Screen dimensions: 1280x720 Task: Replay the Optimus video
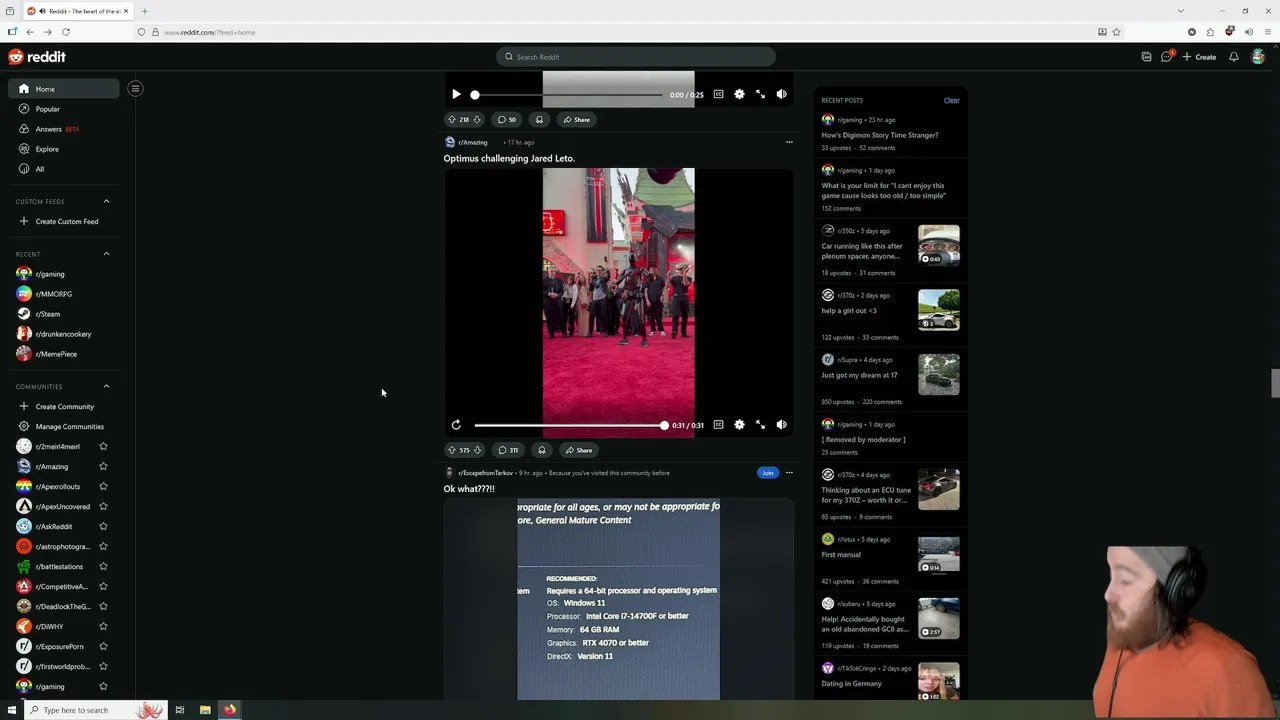(456, 425)
